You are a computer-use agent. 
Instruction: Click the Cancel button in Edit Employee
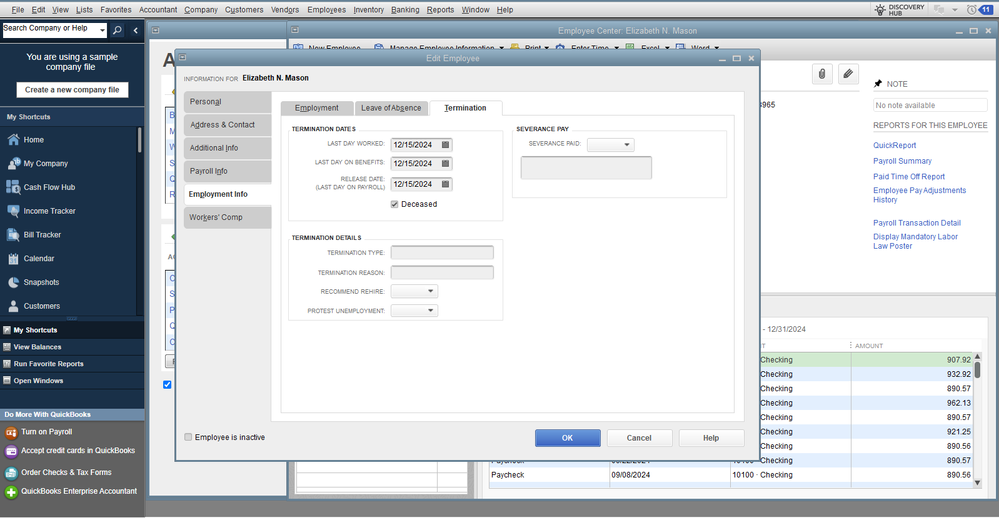pyautogui.click(x=639, y=438)
